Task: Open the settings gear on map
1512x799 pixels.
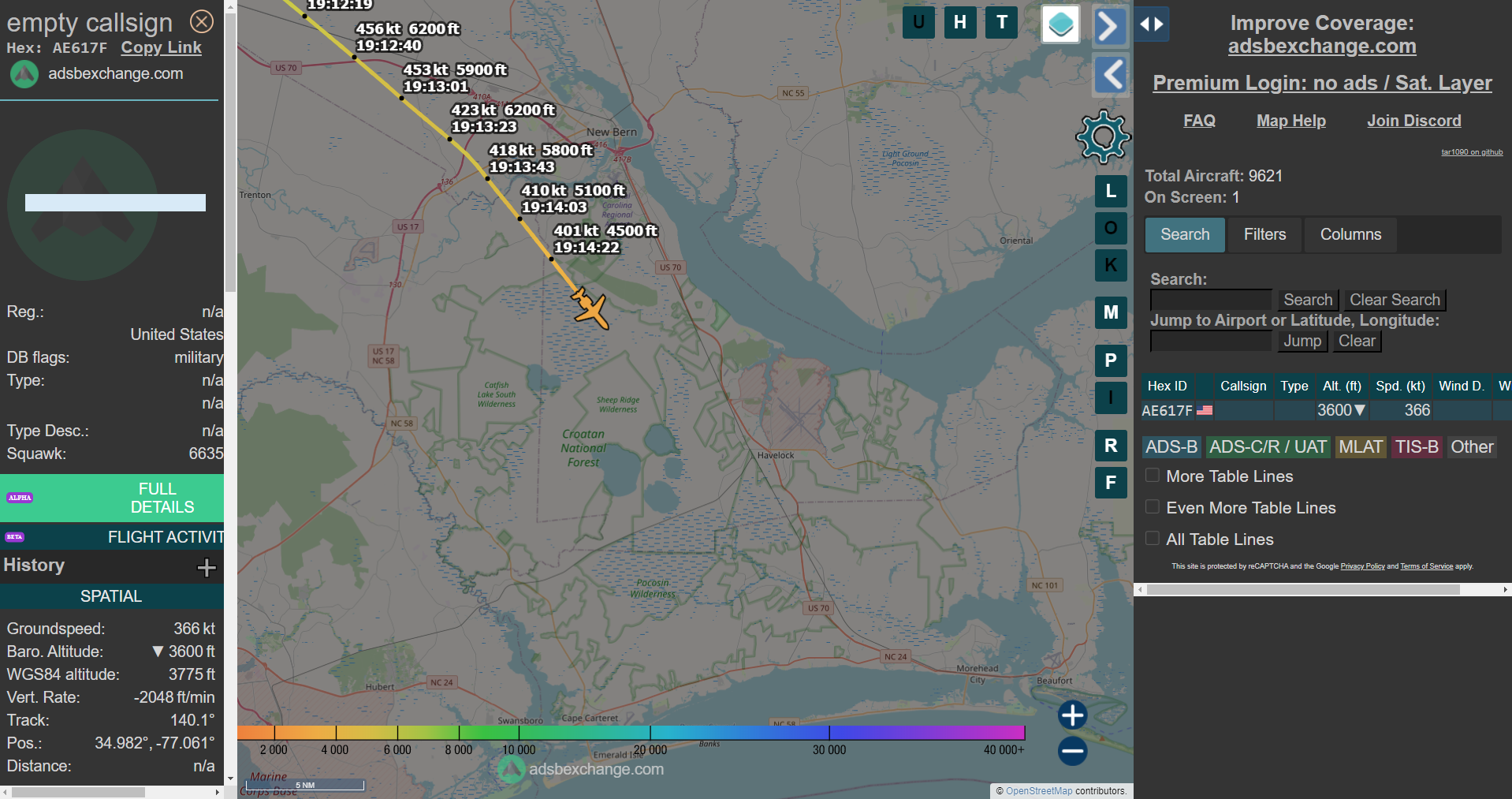Action: 1103,136
